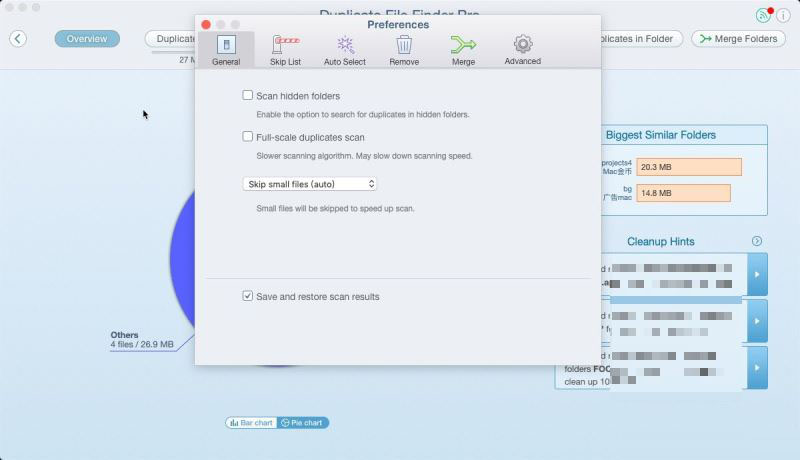Screen dimensions: 800x460
Task: Click the Cleanup Hints heading
Action: [661, 241]
